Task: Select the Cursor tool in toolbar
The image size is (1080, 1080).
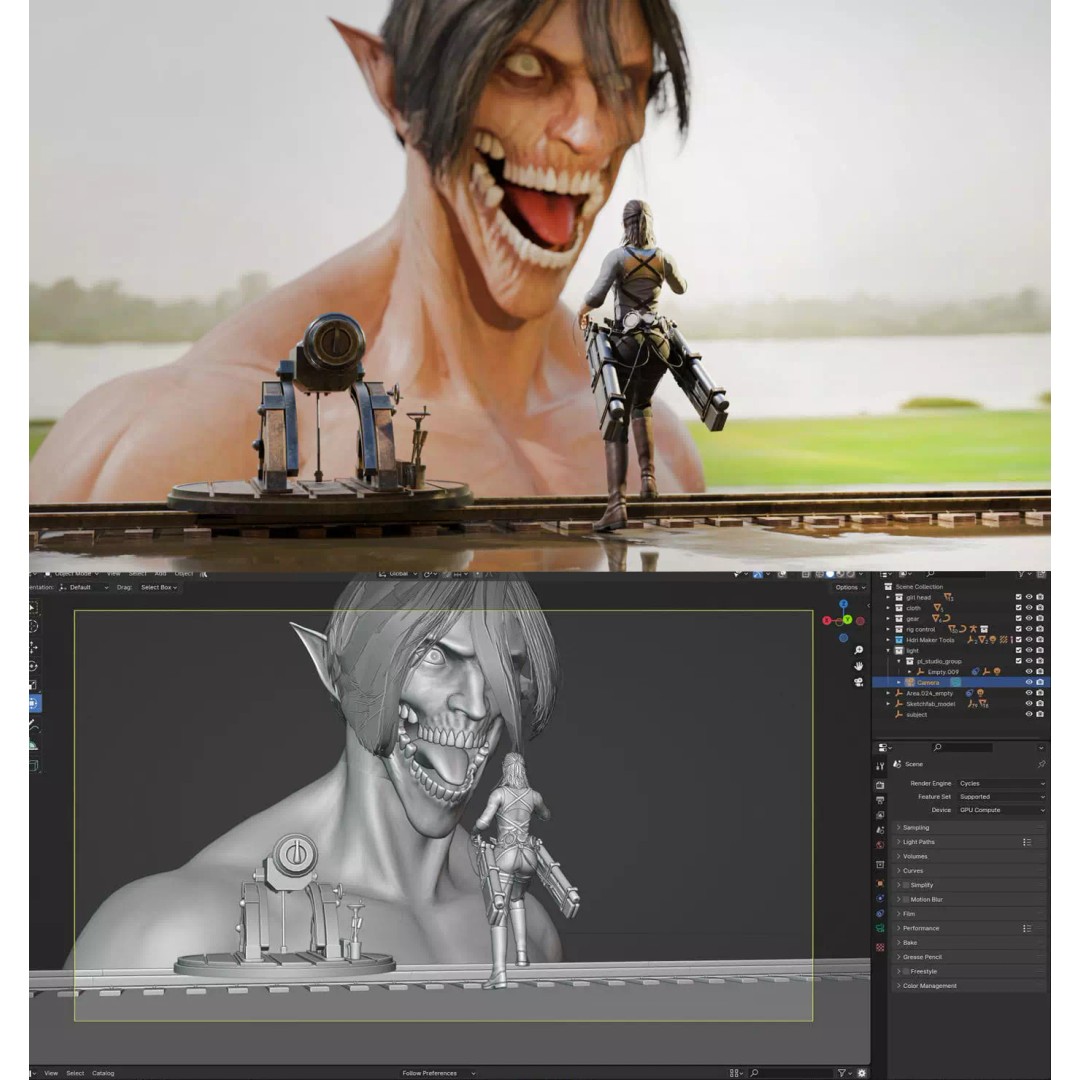Action: pyautogui.click(x=34, y=626)
